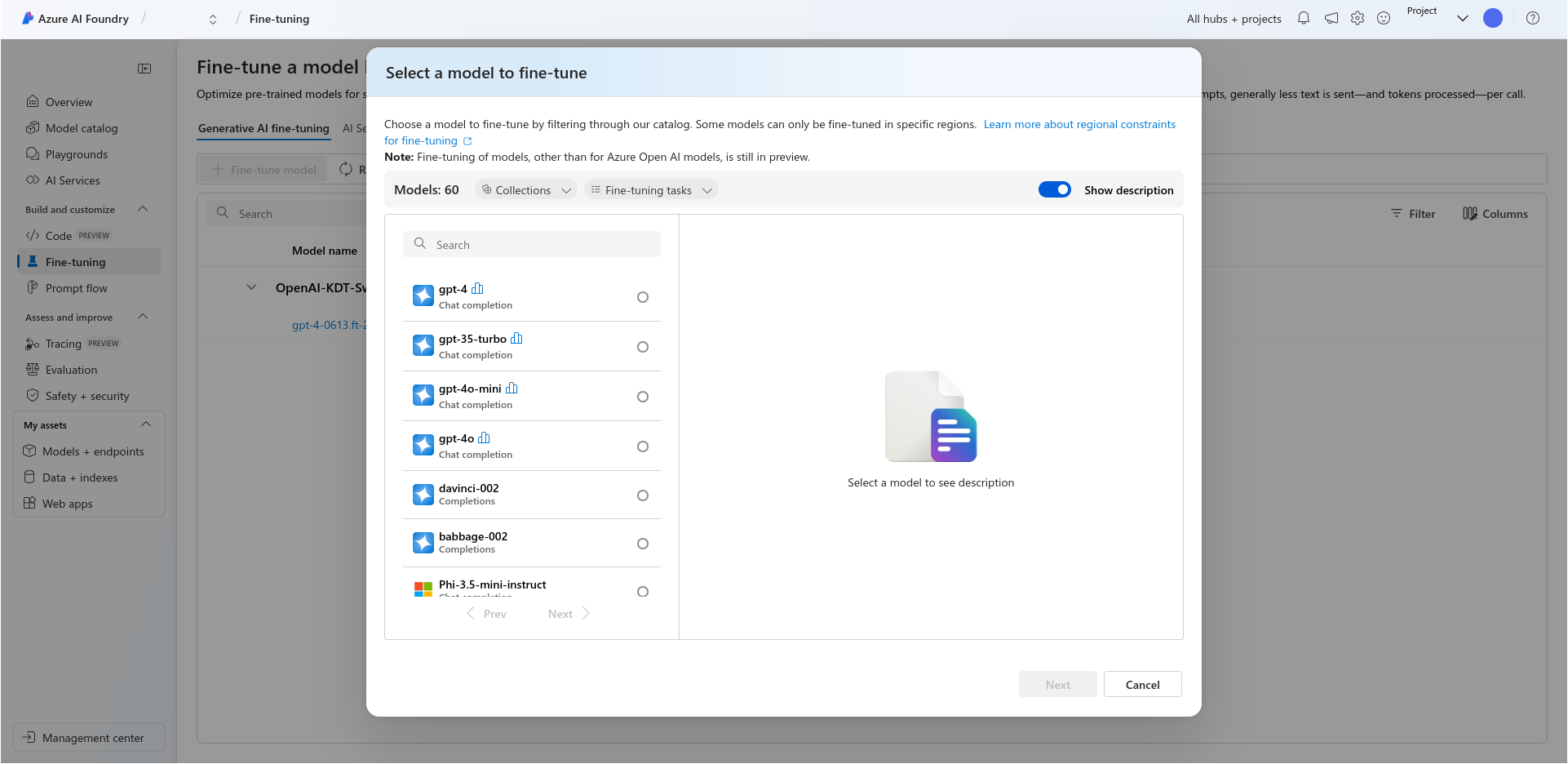Image resolution: width=1568 pixels, height=764 pixels.
Task: Click the benchmark chart icon beside gpt-4o-mini
Action: tap(512, 388)
